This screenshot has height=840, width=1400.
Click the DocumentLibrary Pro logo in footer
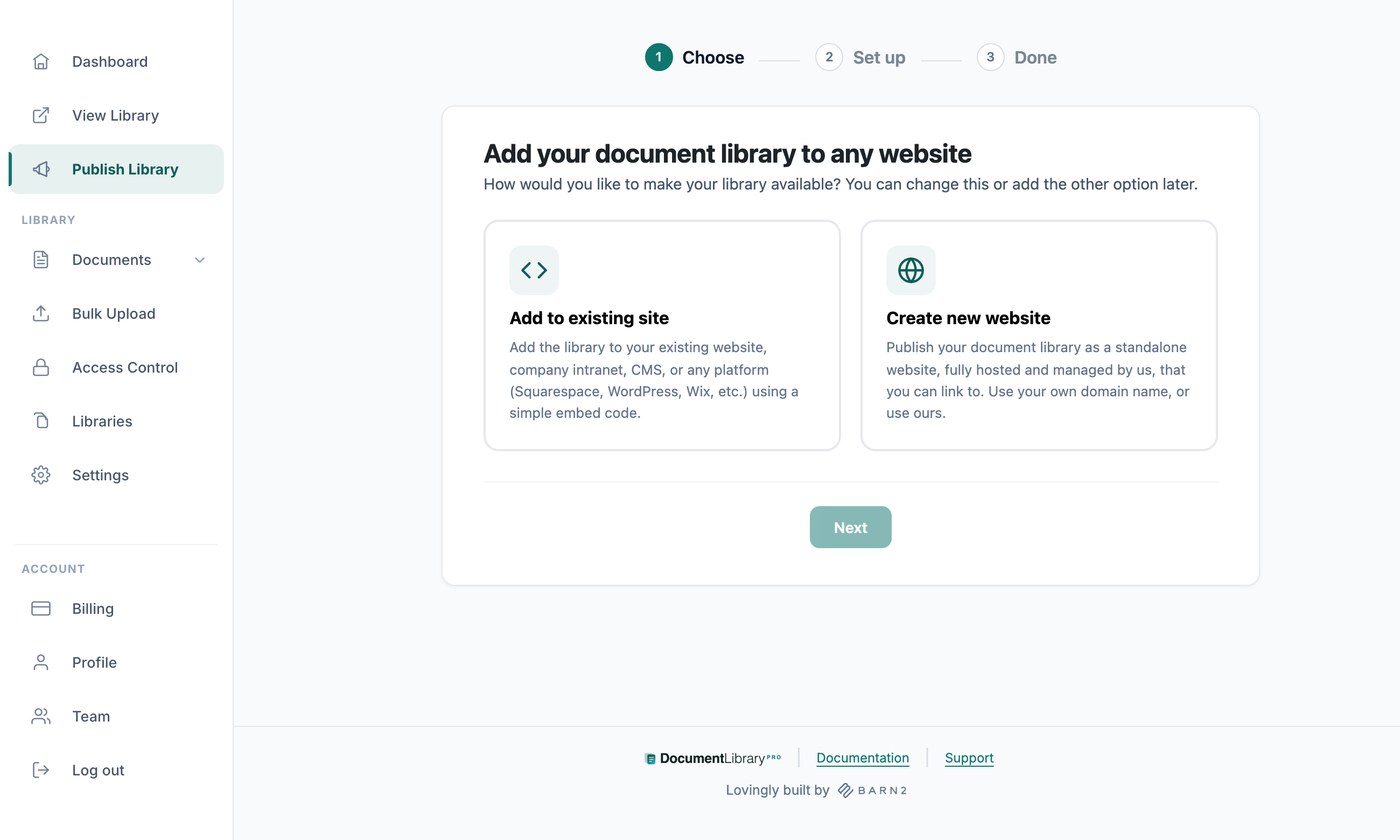click(713, 759)
